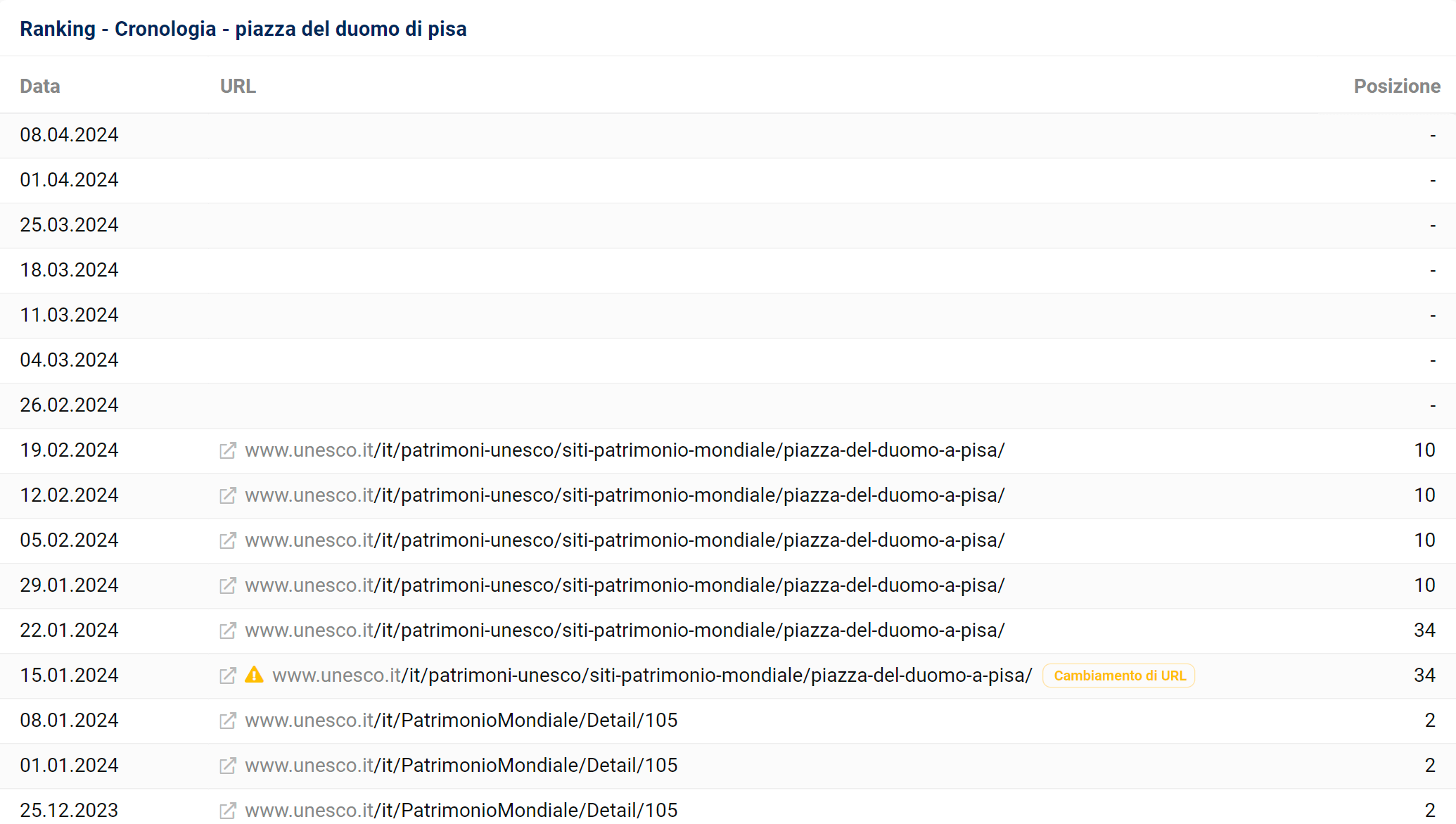Open unesco.it piazza-del-duomo URL dated 19.02.2024

(625, 450)
